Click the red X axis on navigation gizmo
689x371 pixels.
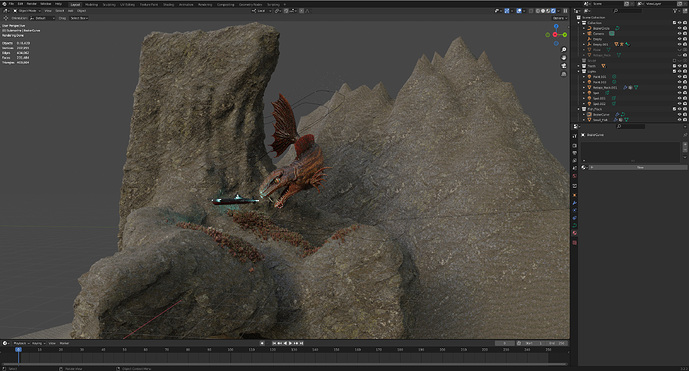click(555, 35)
